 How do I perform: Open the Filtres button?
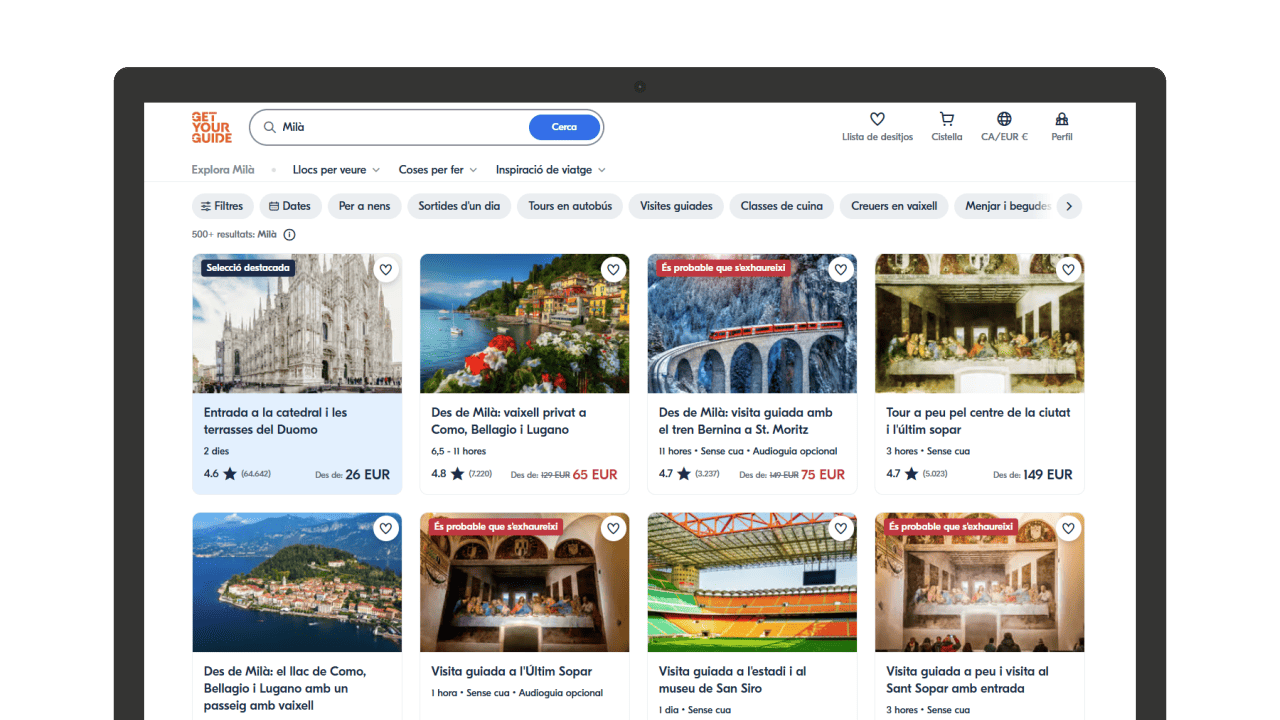(222, 206)
